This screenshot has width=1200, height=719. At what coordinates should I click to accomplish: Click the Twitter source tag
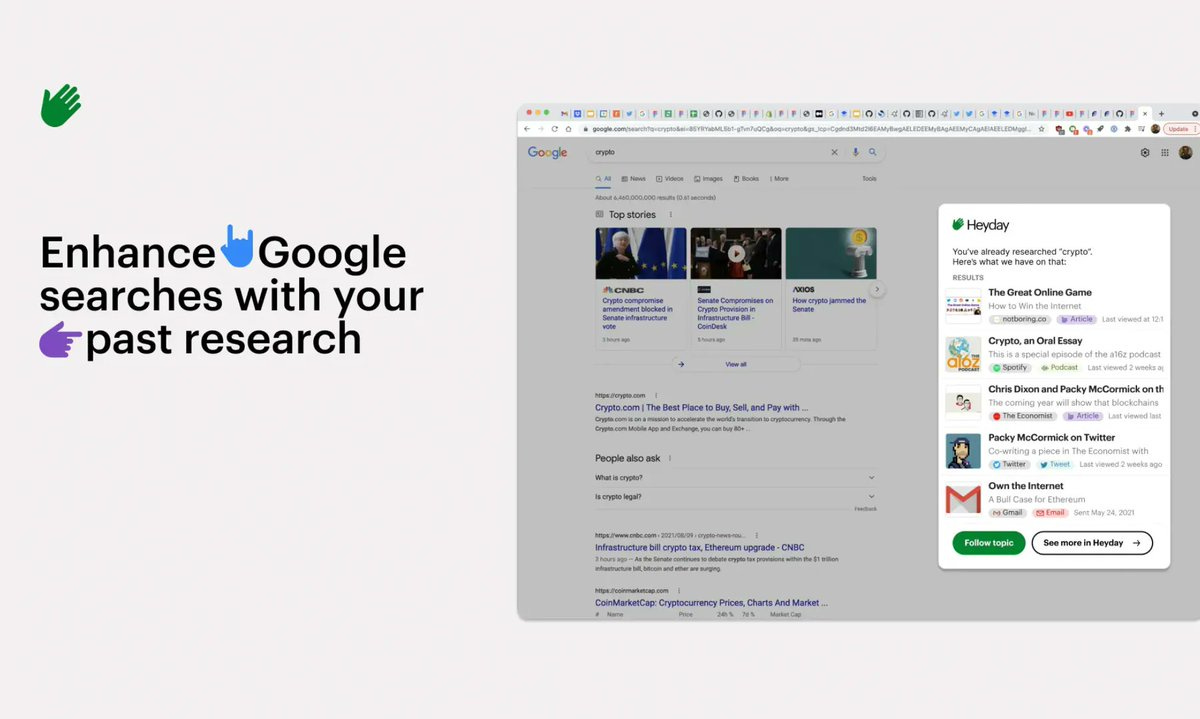pyautogui.click(x=1010, y=464)
